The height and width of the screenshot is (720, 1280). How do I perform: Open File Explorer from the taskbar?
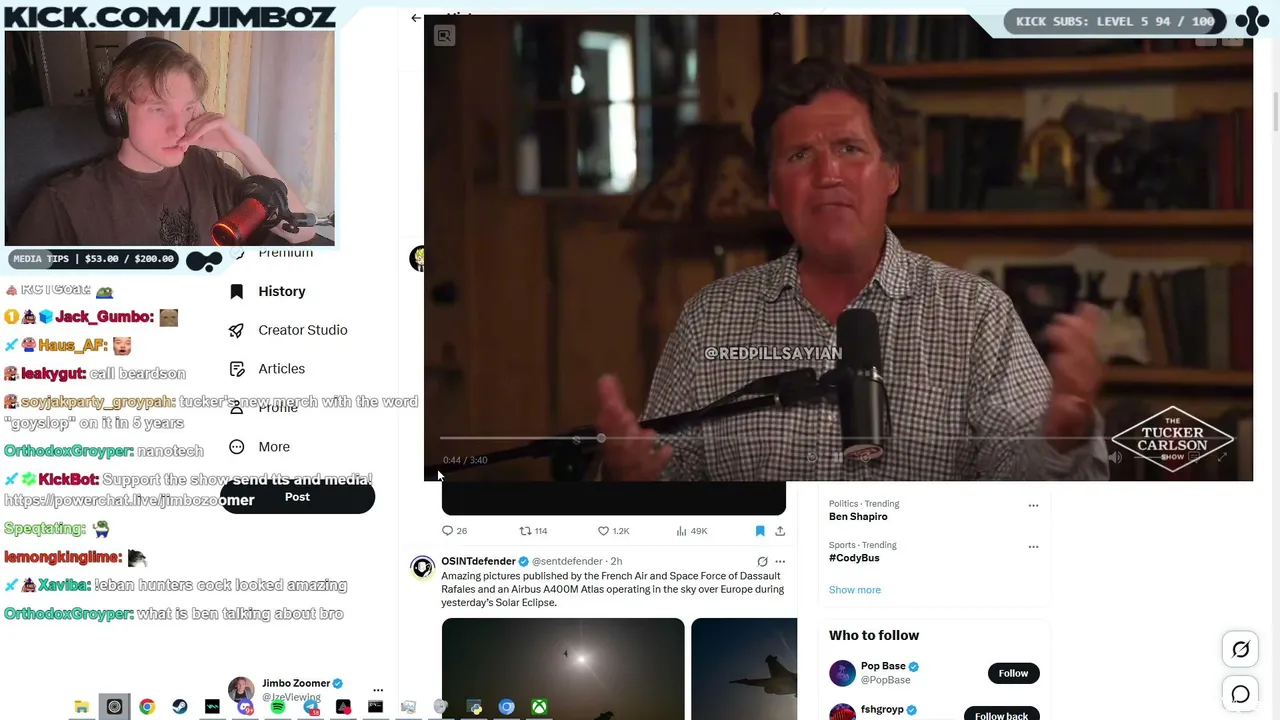coord(82,707)
